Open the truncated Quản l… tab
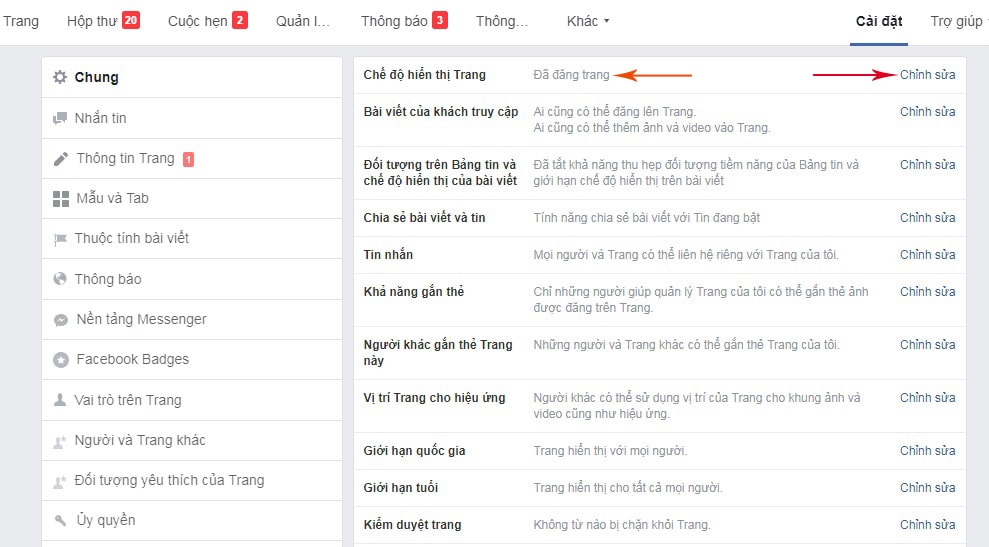The width and height of the screenshot is (989, 547). pos(303,21)
